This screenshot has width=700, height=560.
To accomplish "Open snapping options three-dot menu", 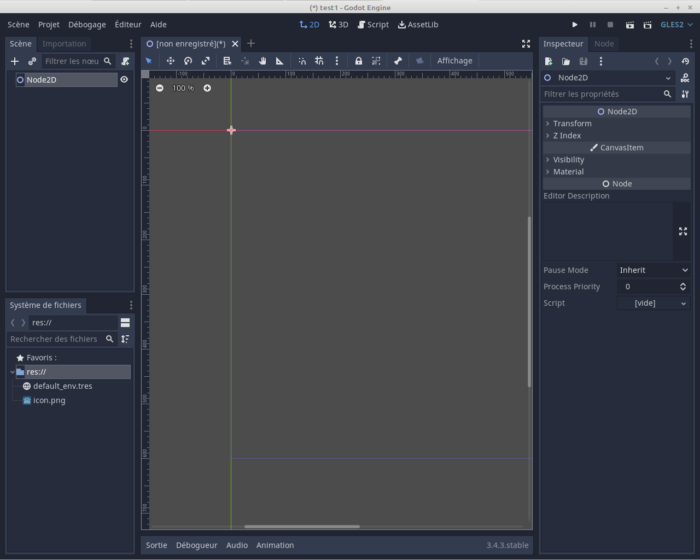I will click(x=337, y=61).
